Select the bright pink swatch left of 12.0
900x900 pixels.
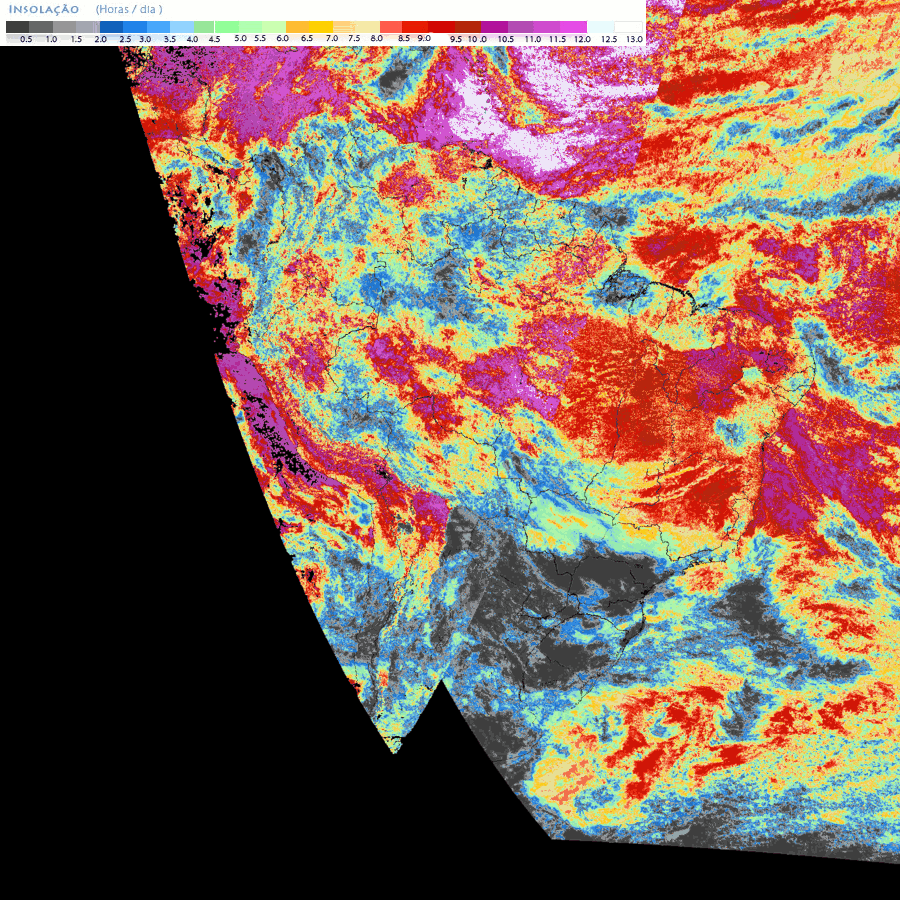click(573, 27)
